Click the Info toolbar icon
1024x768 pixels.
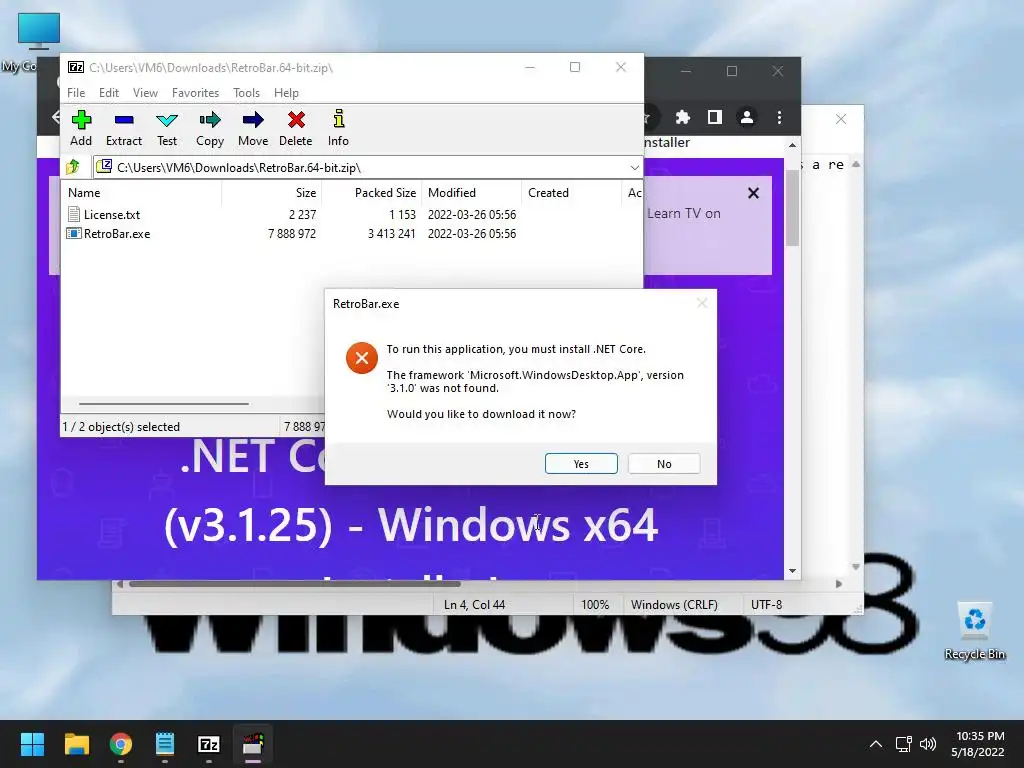point(338,128)
